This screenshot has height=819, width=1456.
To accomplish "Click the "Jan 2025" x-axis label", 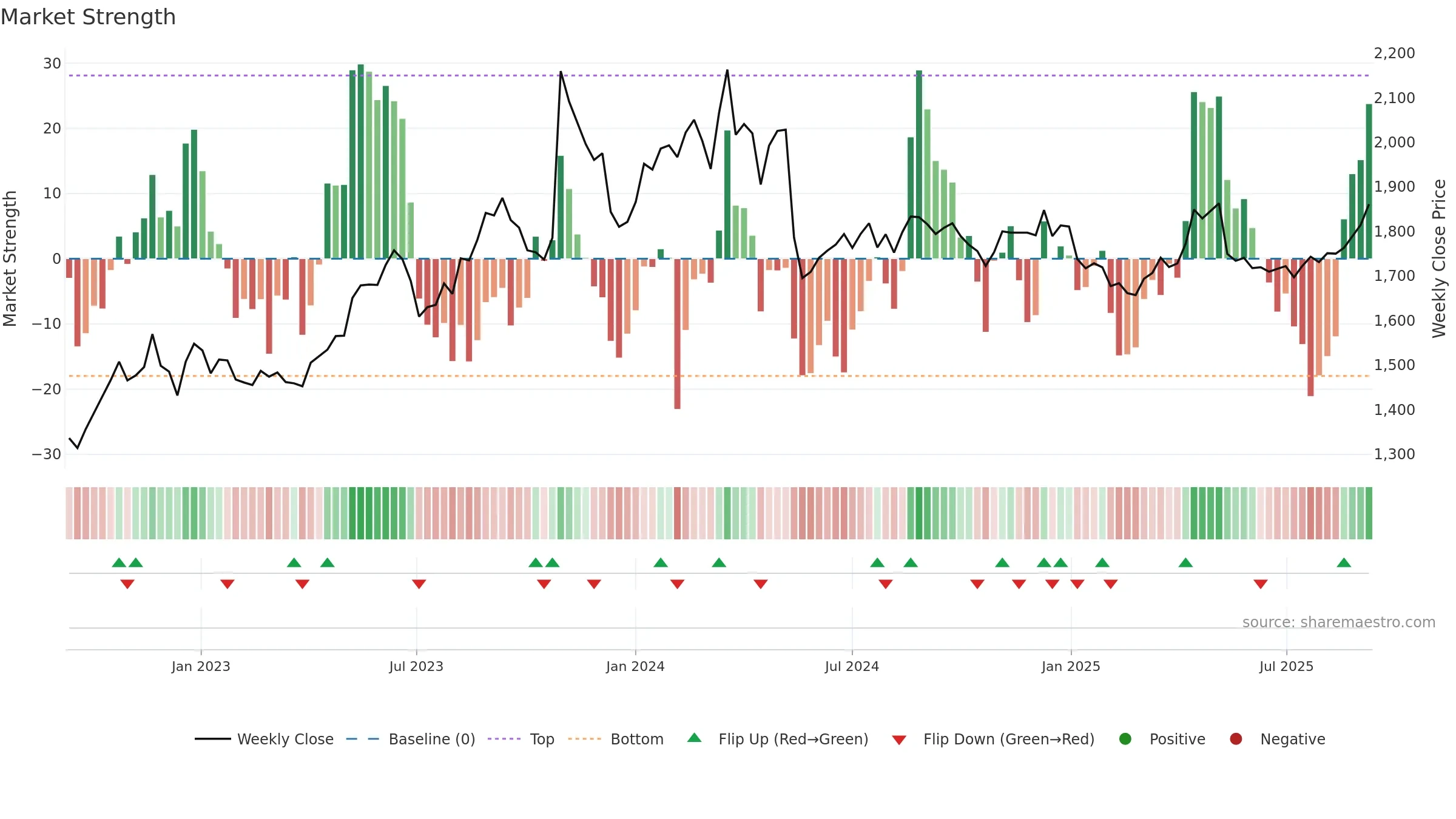I will click(1071, 666).
